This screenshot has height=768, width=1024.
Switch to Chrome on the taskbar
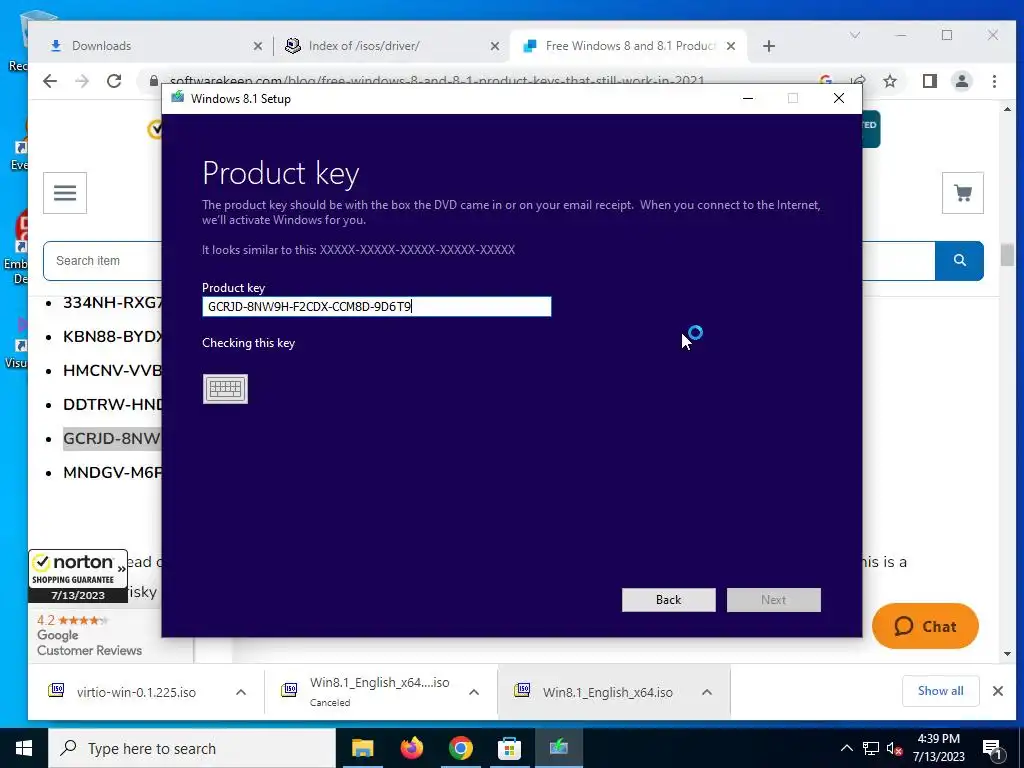click(460, 748)
